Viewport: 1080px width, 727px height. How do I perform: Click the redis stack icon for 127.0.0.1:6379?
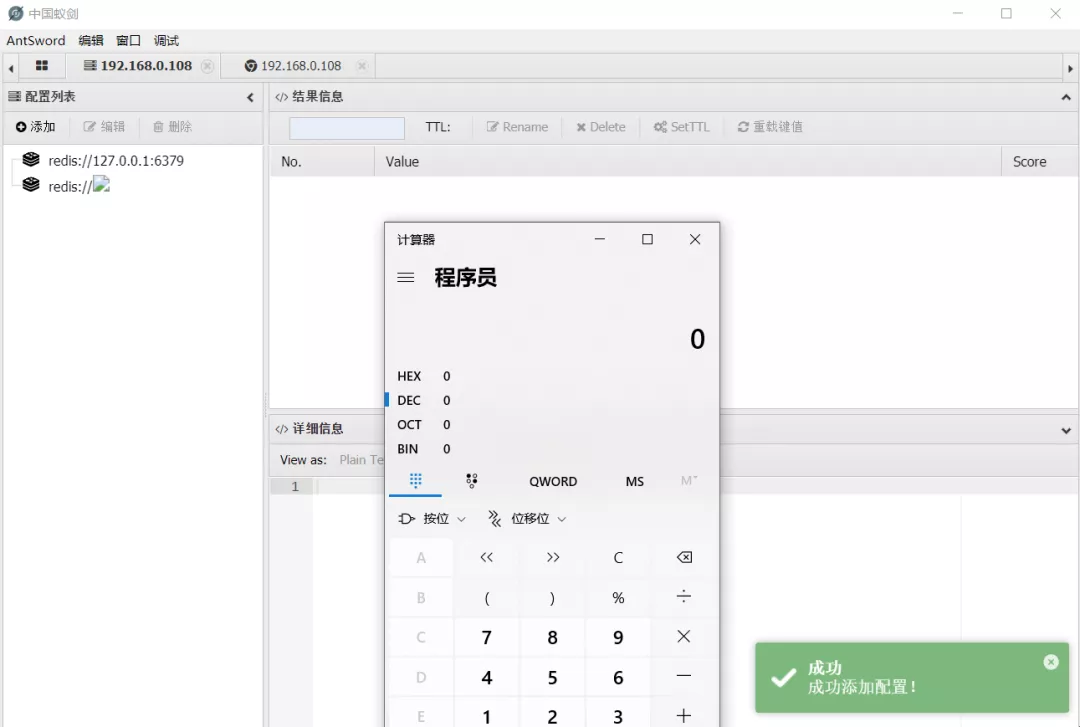tap(31, 160)
